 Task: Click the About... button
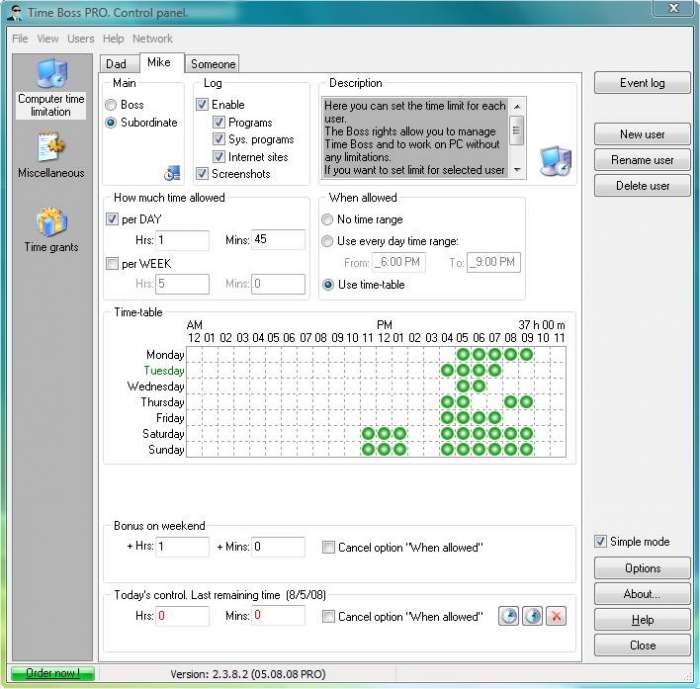click(642, 594)
